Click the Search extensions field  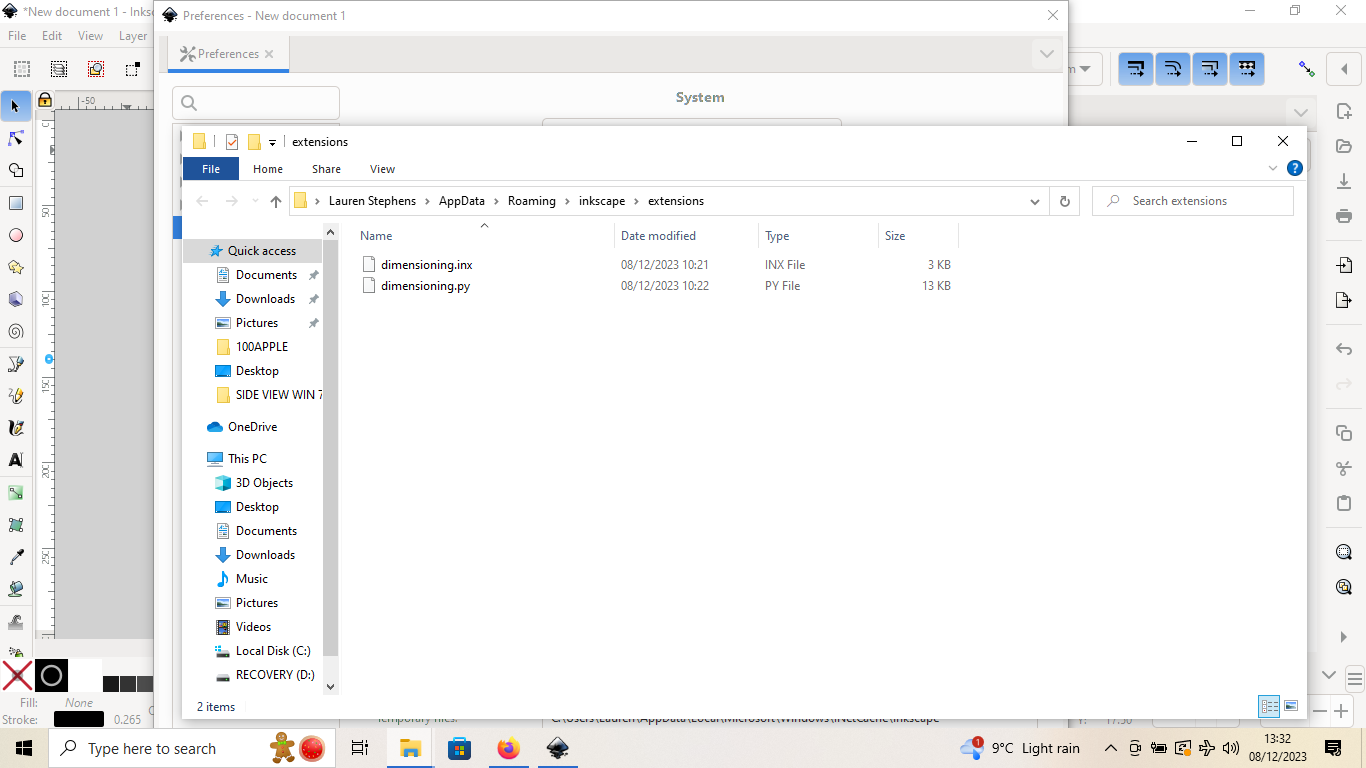[1192, 201]
